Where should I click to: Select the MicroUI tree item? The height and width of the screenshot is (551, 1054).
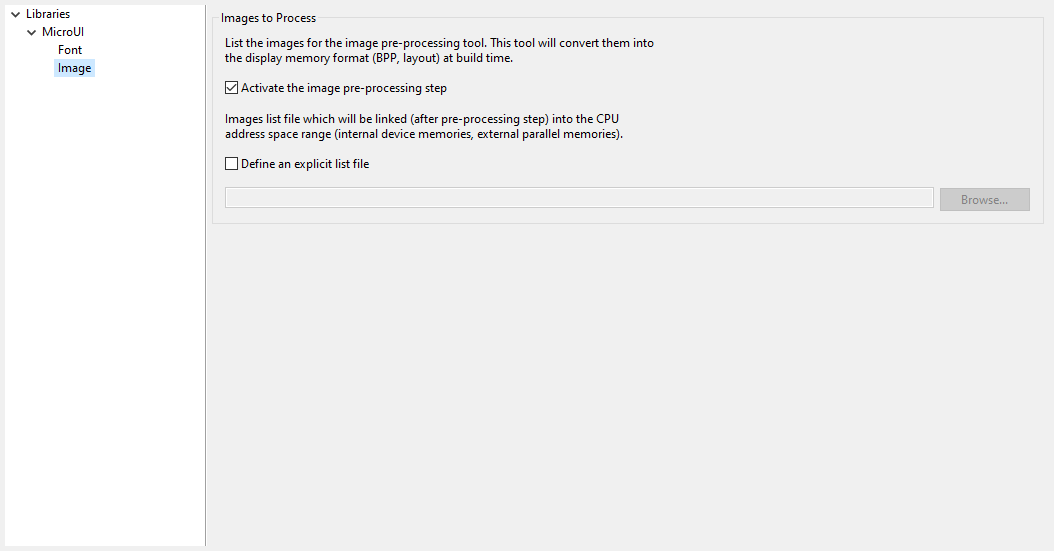(x=63, y=32)
